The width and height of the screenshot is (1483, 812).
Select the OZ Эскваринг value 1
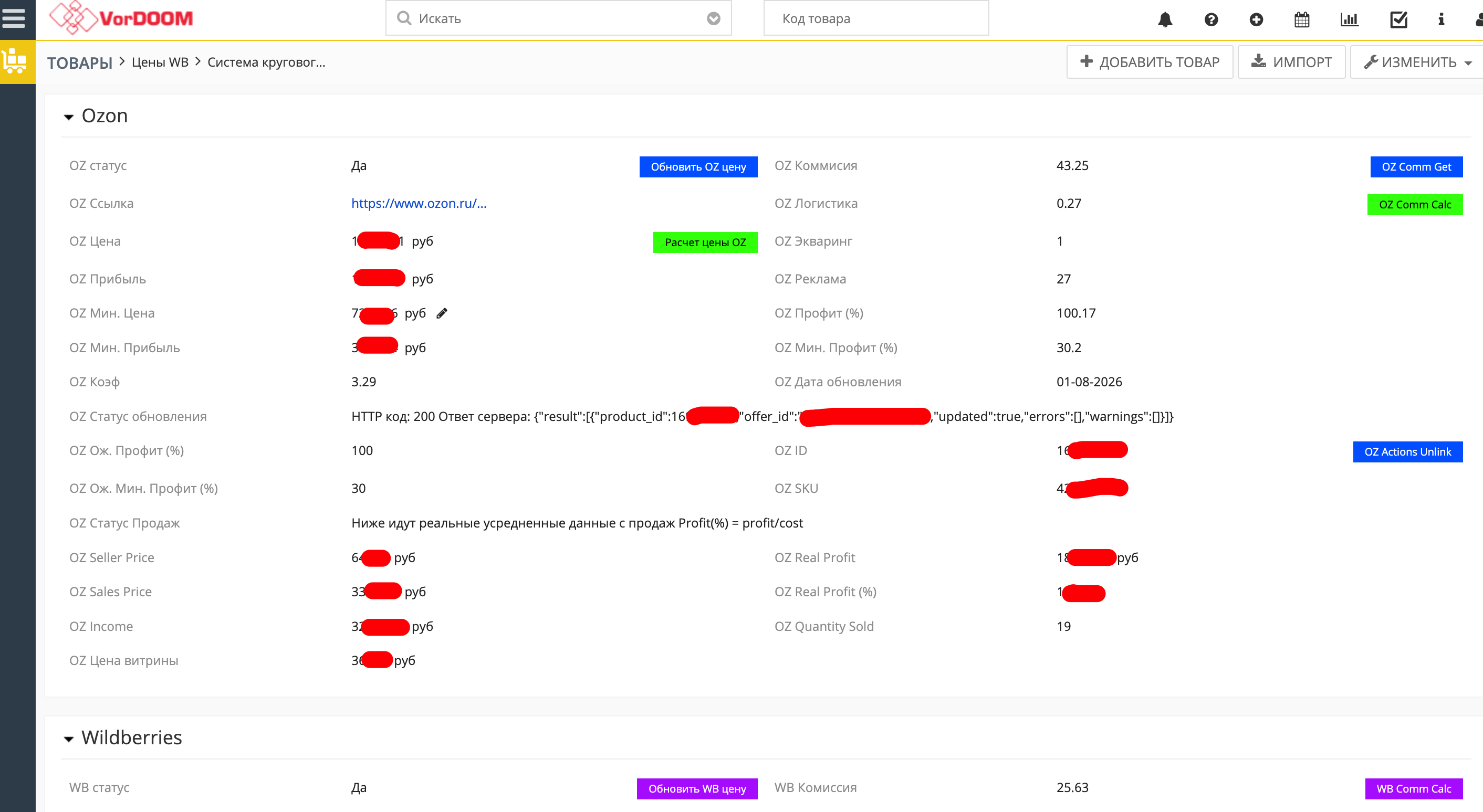pyautogui.click(x=1060, y=241)
